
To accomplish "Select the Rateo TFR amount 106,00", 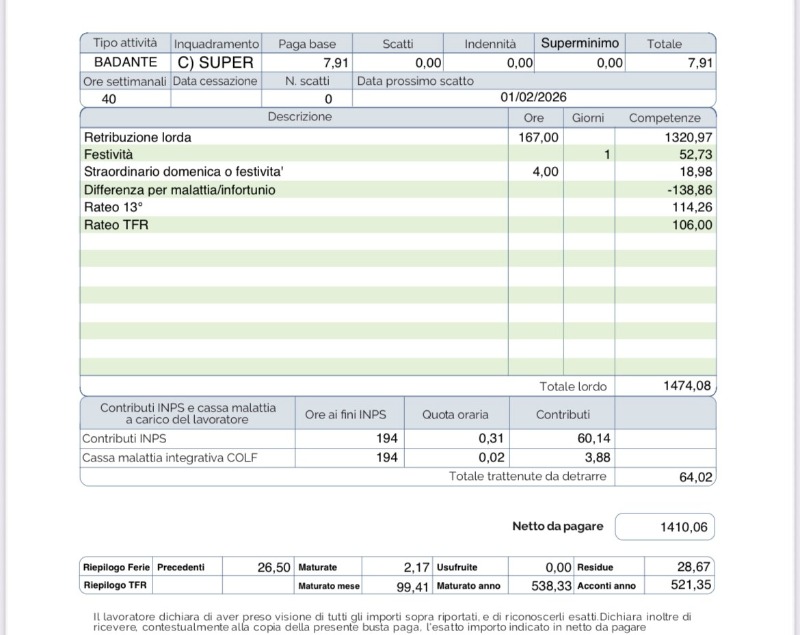I will pos(692,225).
